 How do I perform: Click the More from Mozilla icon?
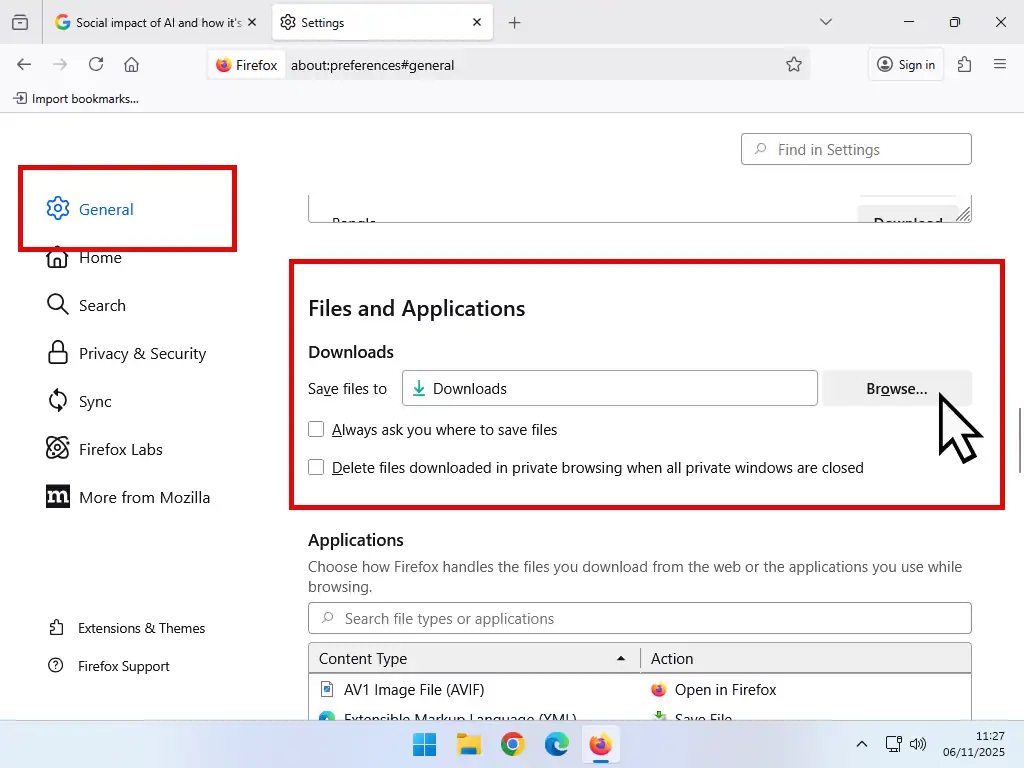pyautogui.click(x=57, y=497)
